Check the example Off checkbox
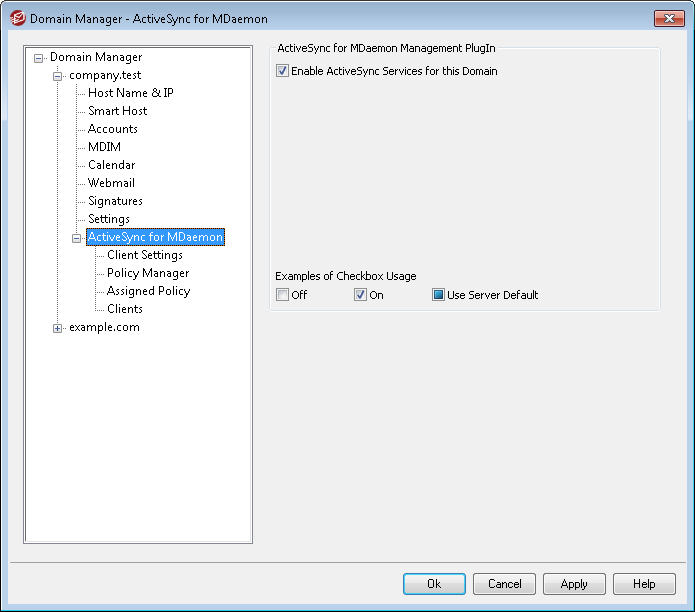This screenshot has width=695, height=612. [x=282, y=295]
